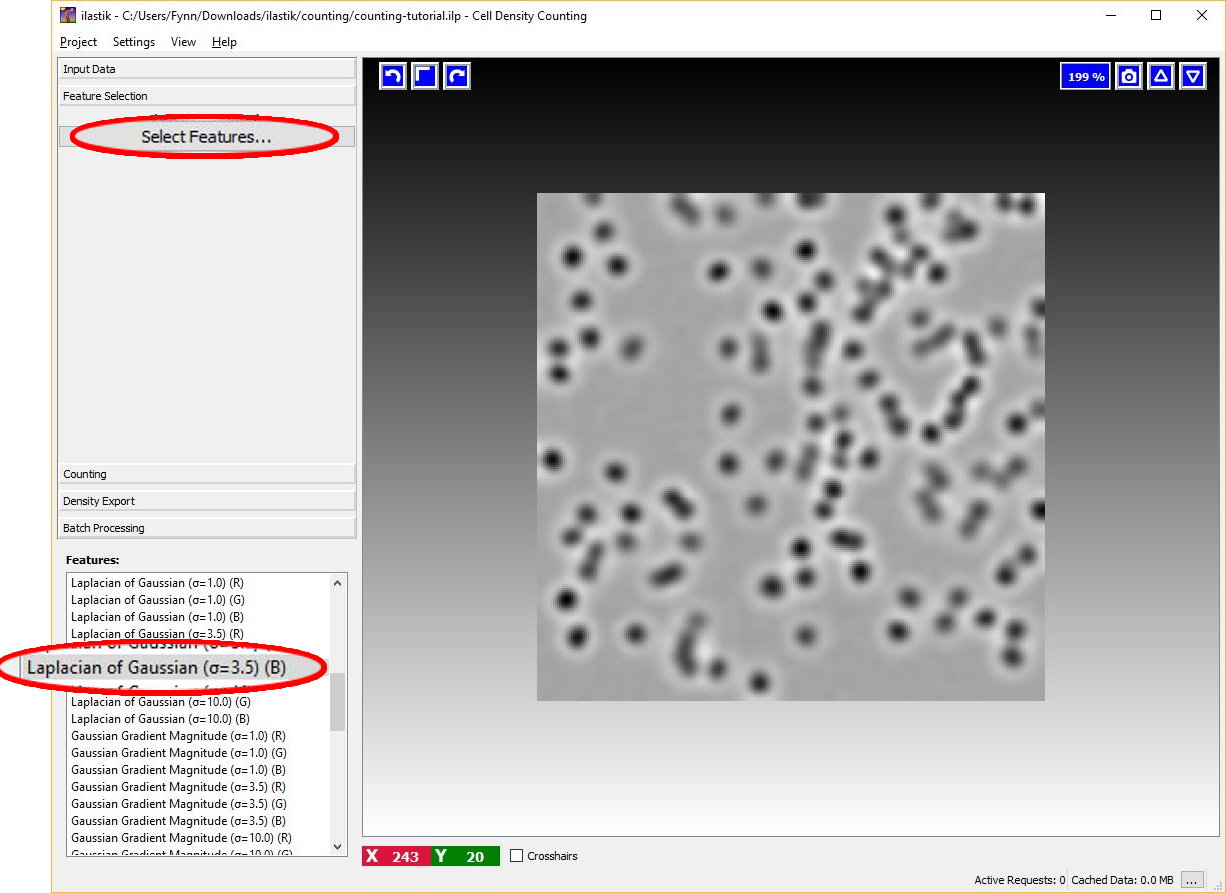Click the down-triangle viewer button
The height and width of the screenshot is (893, 1226).
(1193, 76)
